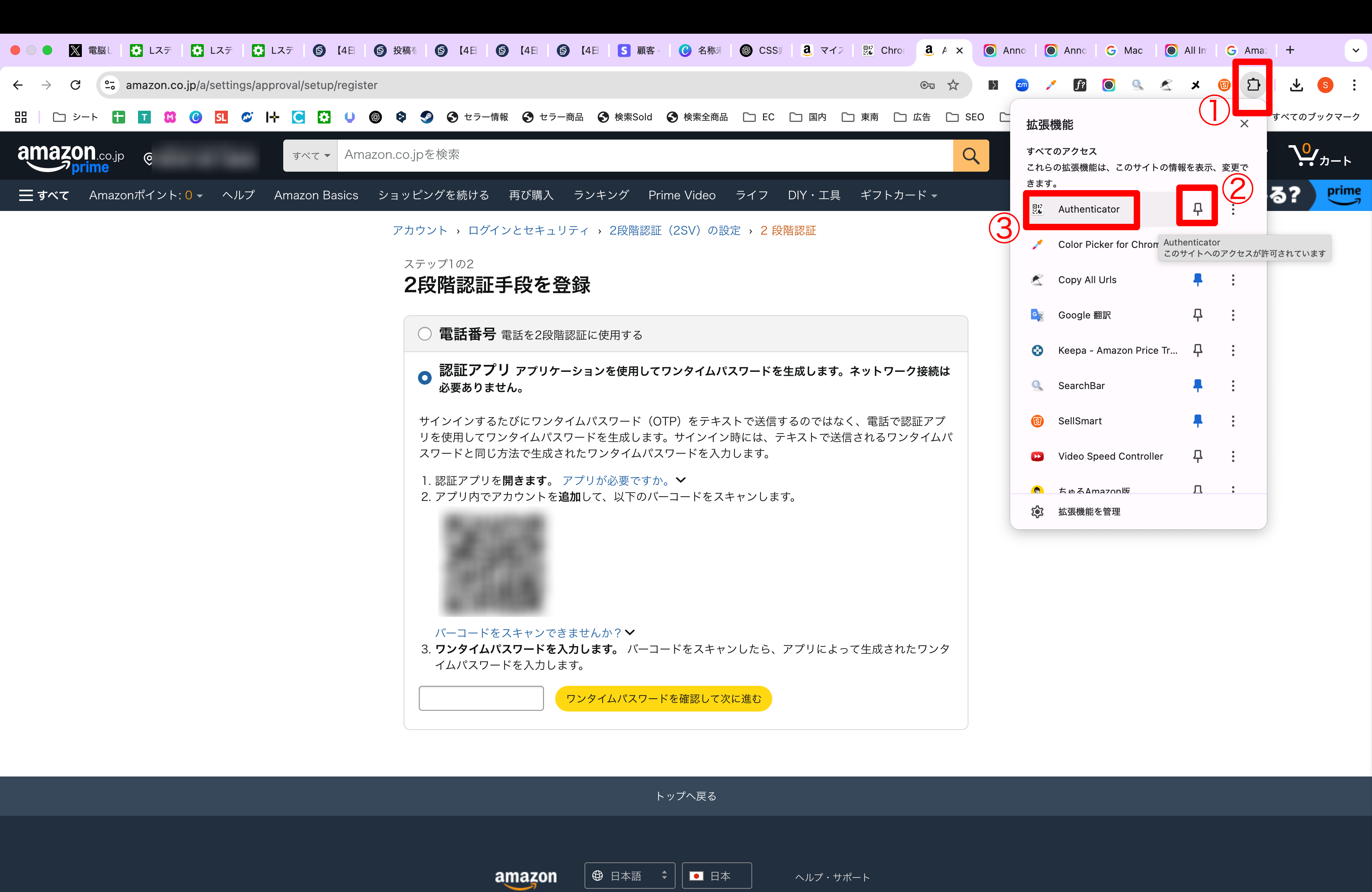Screen dimensions: 1372x892
Task: Select Color Picker for Chrome extension
Action: click(x=1094, y=244)
